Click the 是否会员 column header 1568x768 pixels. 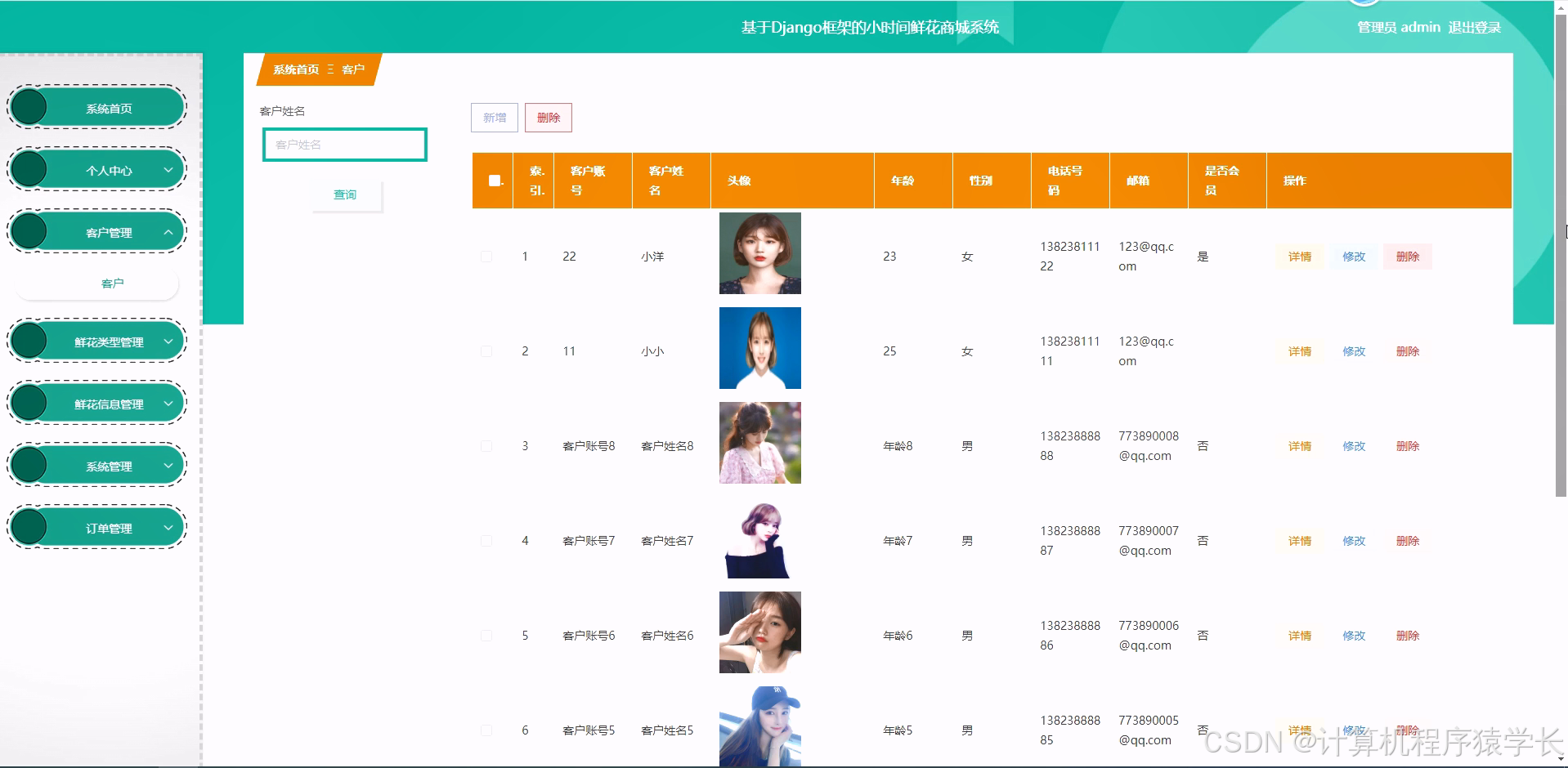click(1227, 181)
